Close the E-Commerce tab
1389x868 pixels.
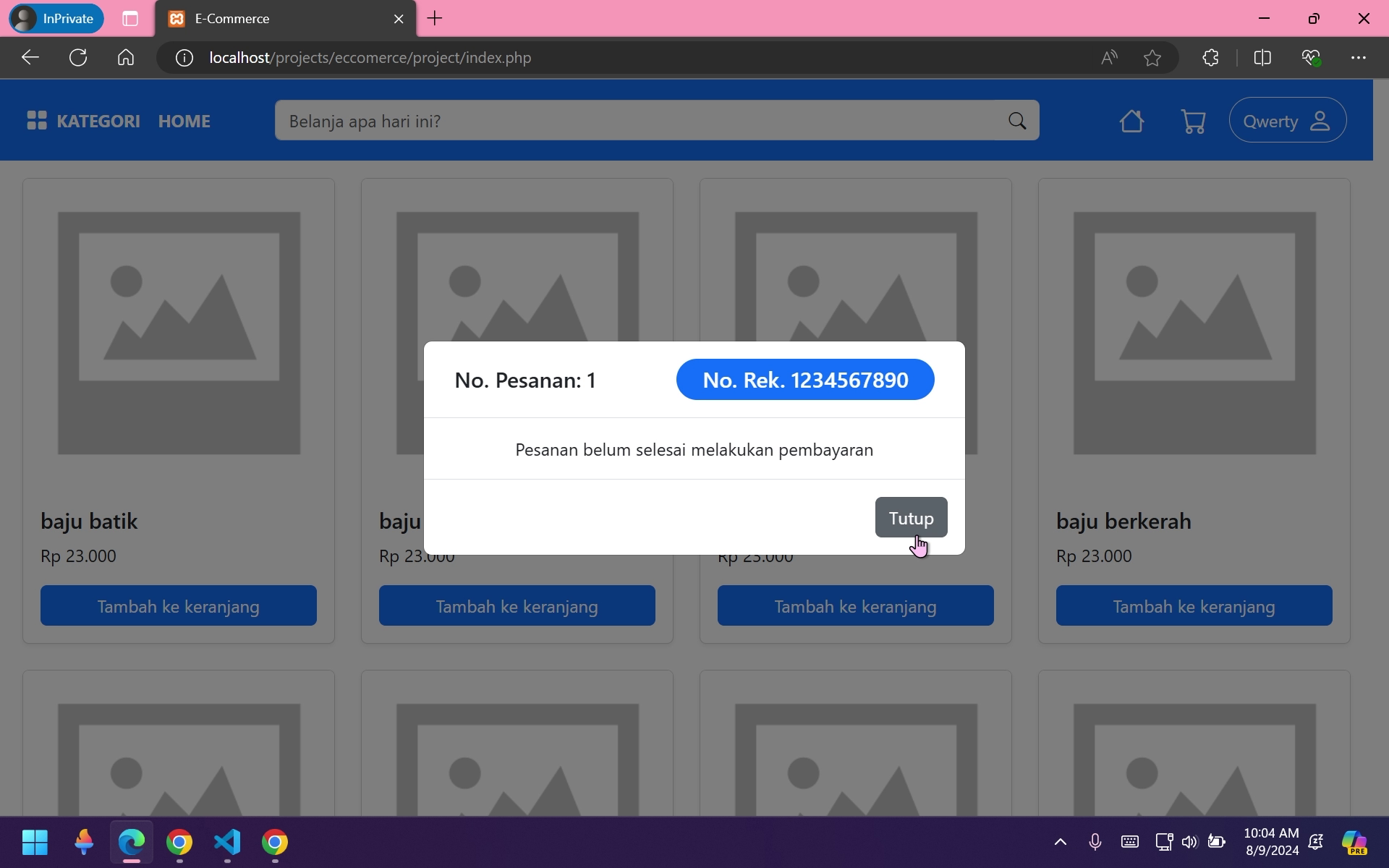coord(399,19)
